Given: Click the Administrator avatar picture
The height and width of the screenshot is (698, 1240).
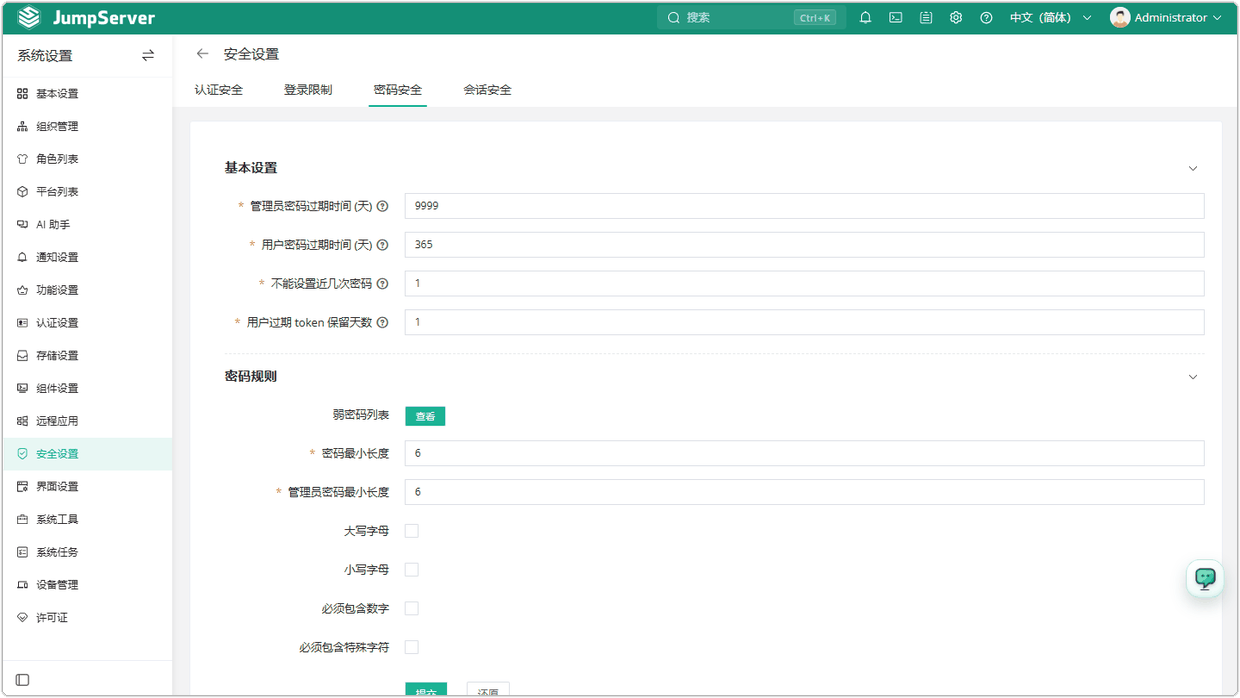Looking at the screenshot, I should tap(1120, 18).
